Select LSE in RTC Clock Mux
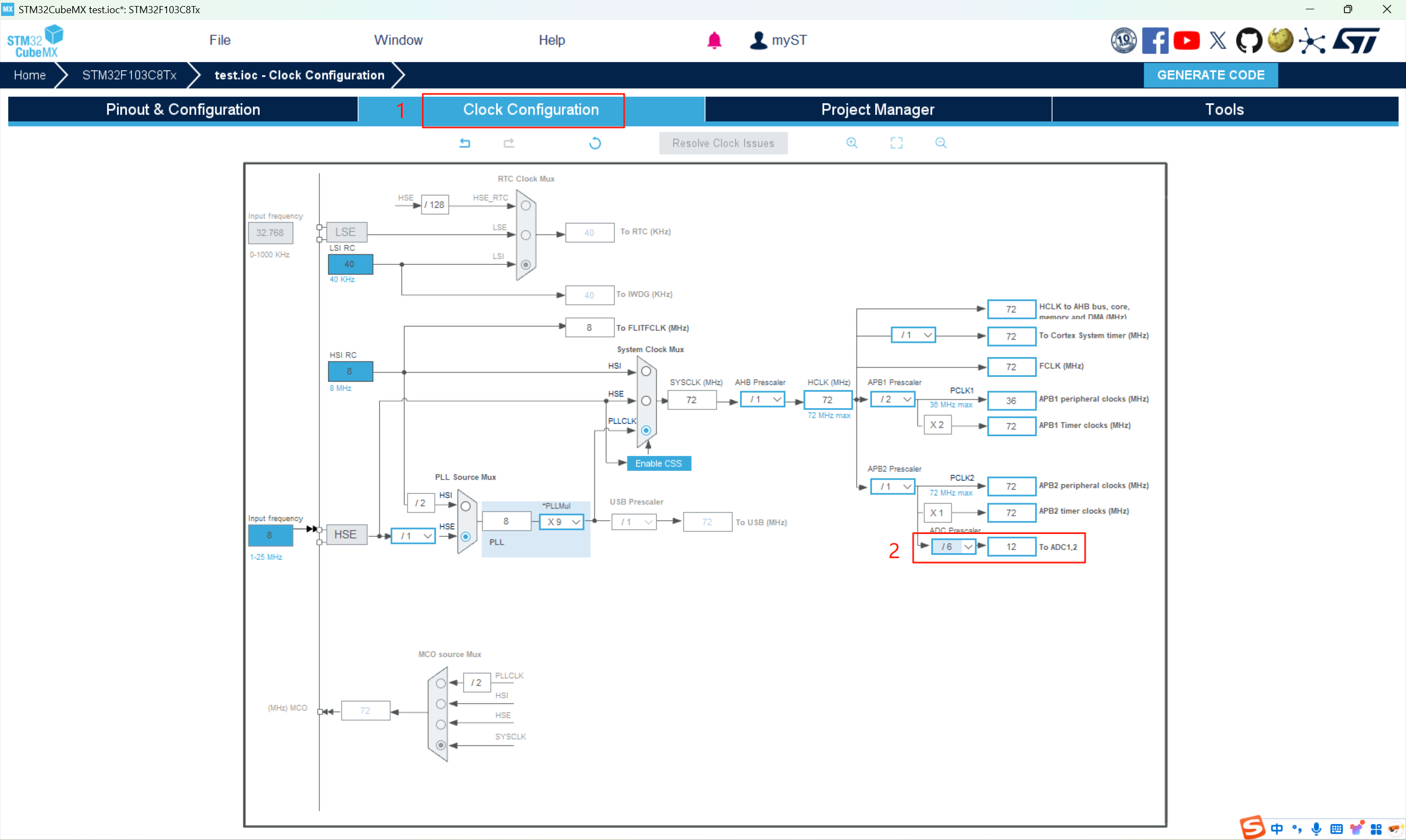1406x840 pixels. coord(526,235)
